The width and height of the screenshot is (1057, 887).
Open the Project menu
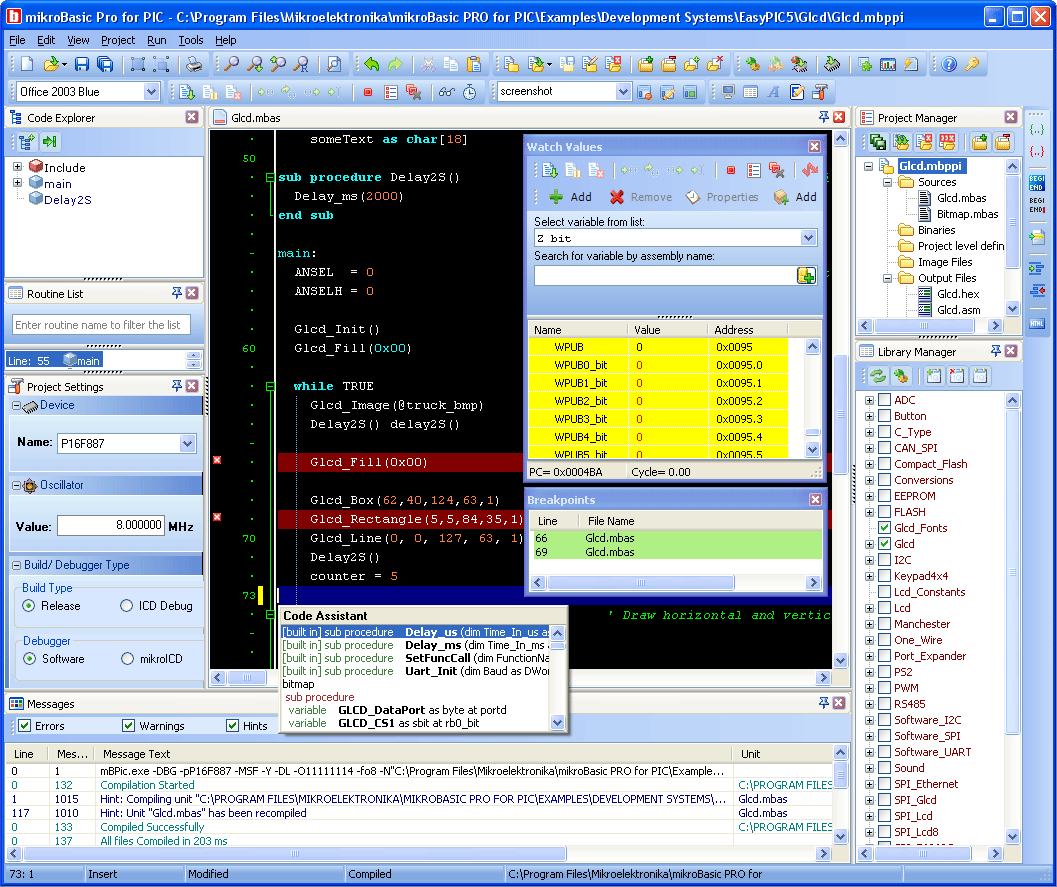118,40
